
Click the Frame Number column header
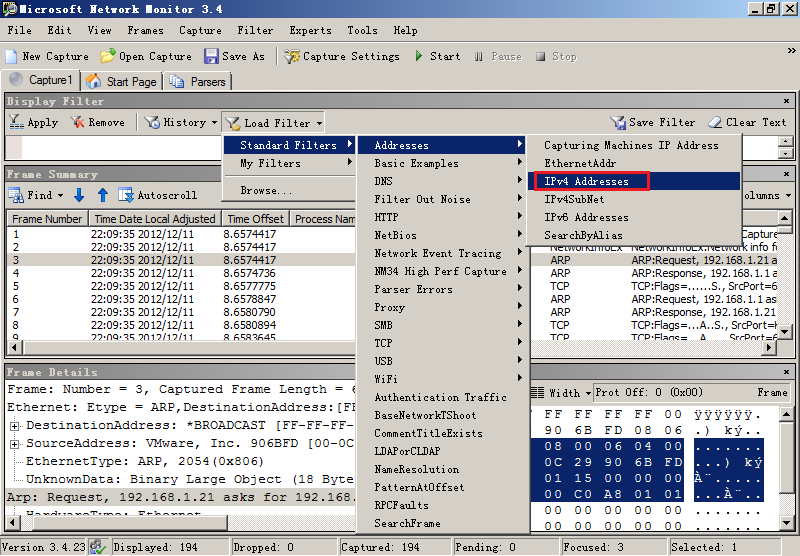pos(47,219)
